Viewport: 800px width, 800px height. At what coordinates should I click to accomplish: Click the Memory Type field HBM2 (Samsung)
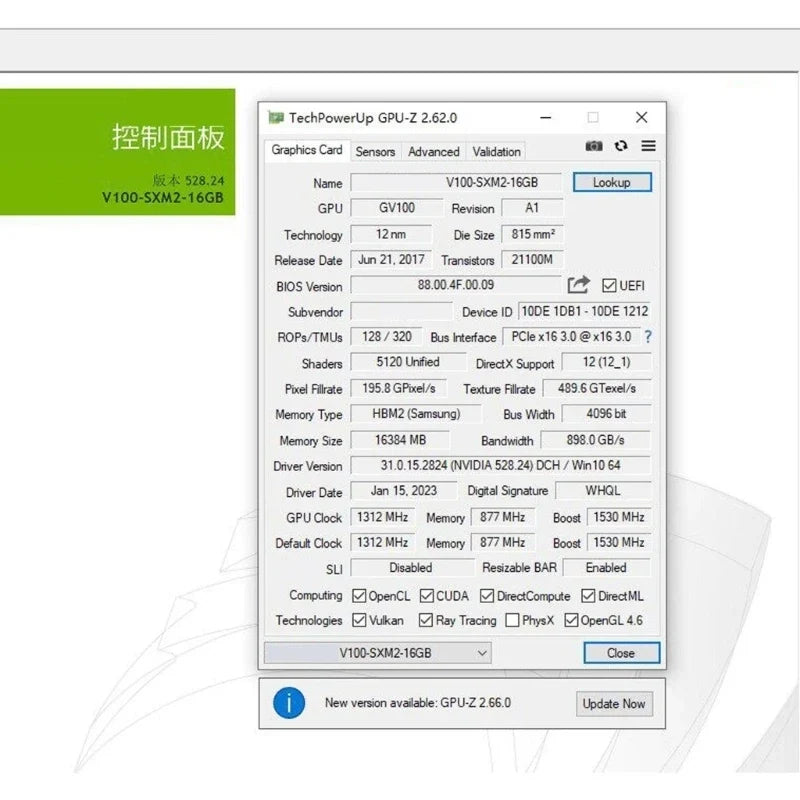click(415, 414)
